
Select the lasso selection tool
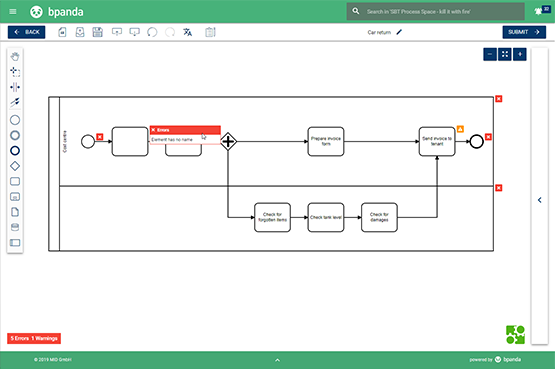[x=15, y=72]
